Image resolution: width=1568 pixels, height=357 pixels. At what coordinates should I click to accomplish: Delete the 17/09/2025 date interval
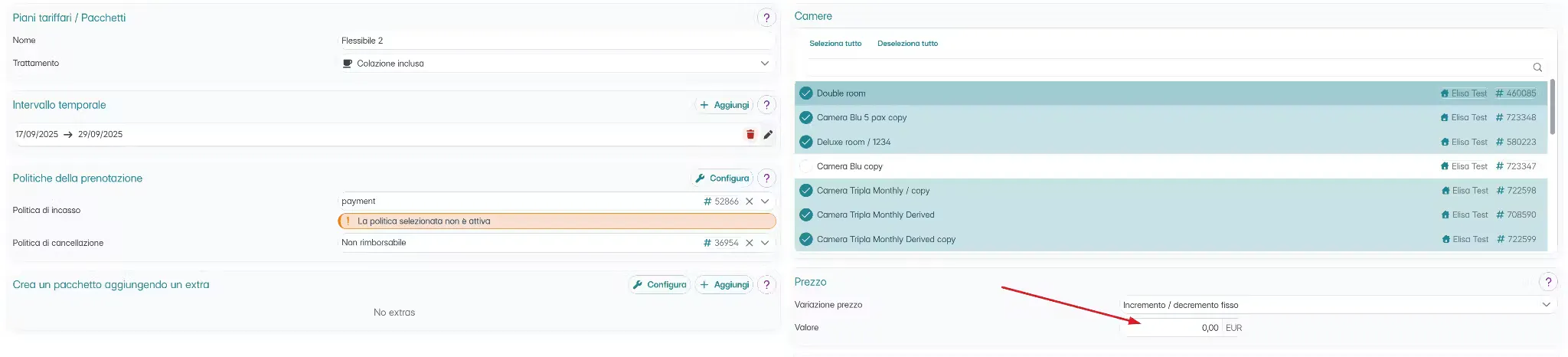pyautogui.click(x=750, y=134)
